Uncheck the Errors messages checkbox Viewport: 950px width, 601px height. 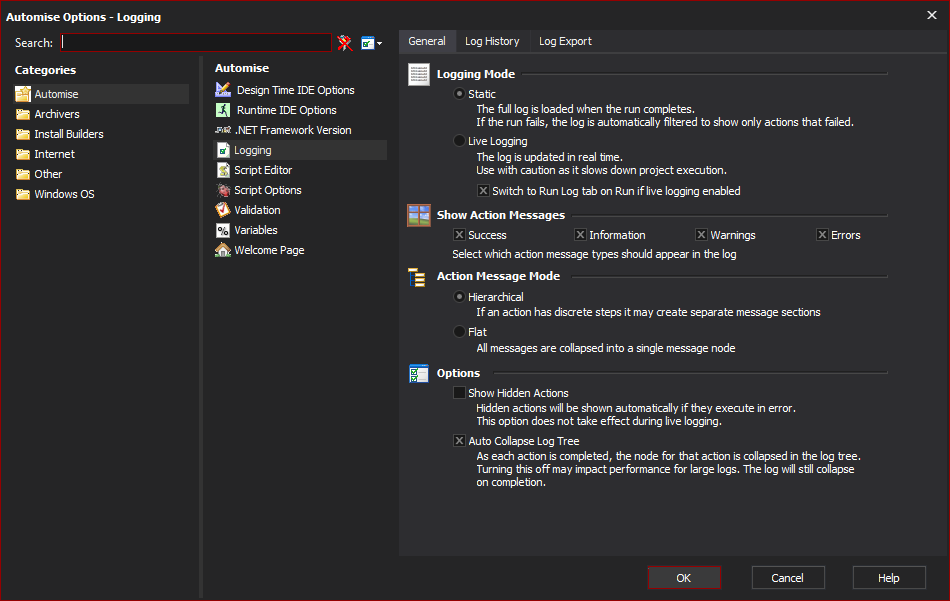(822, 234)
